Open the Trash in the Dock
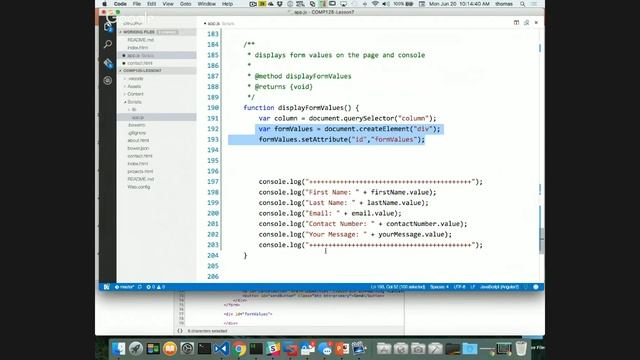 click(x=521, y=349)
